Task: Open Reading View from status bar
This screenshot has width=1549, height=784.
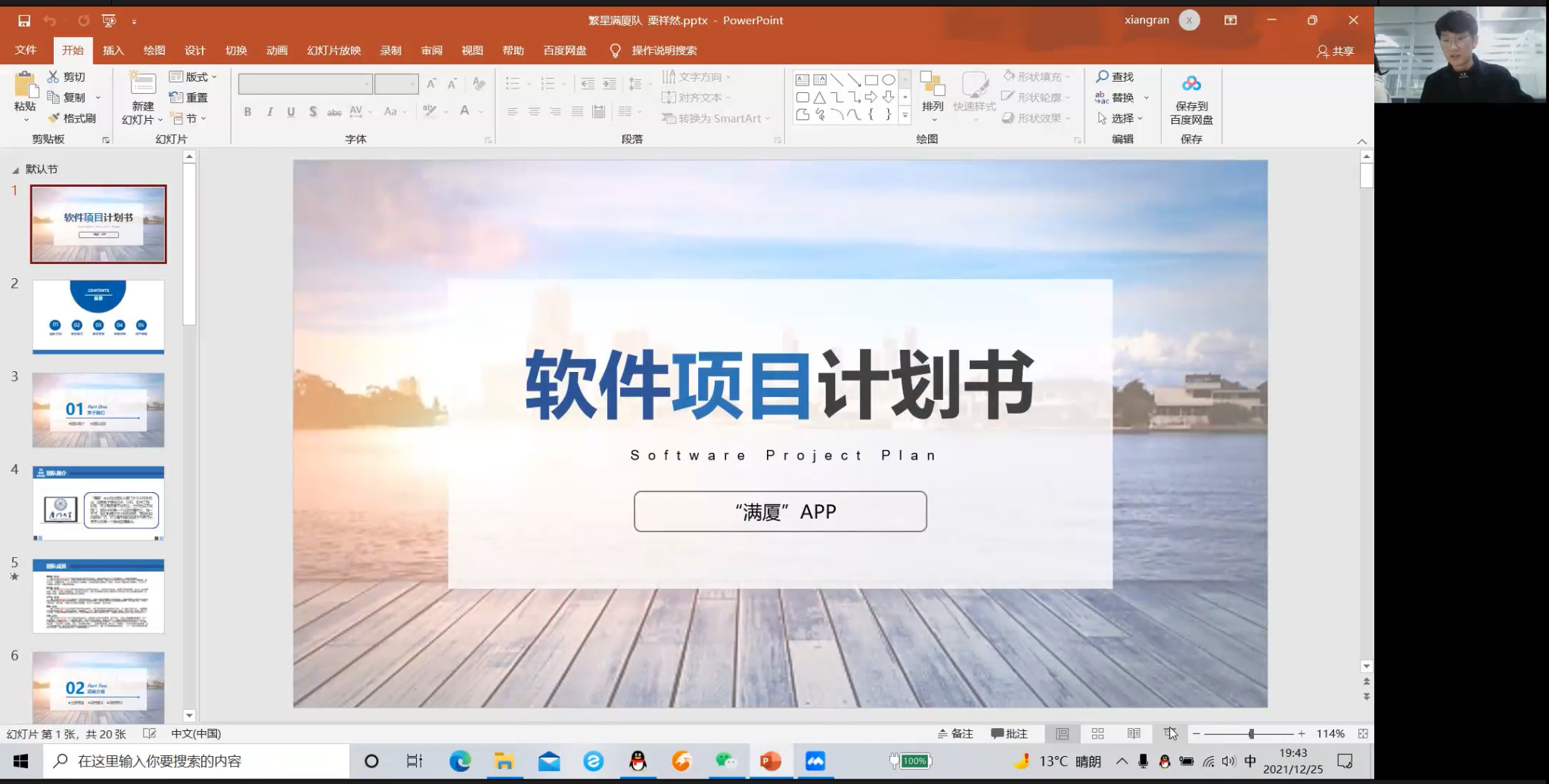Action: coord(1133,733)
